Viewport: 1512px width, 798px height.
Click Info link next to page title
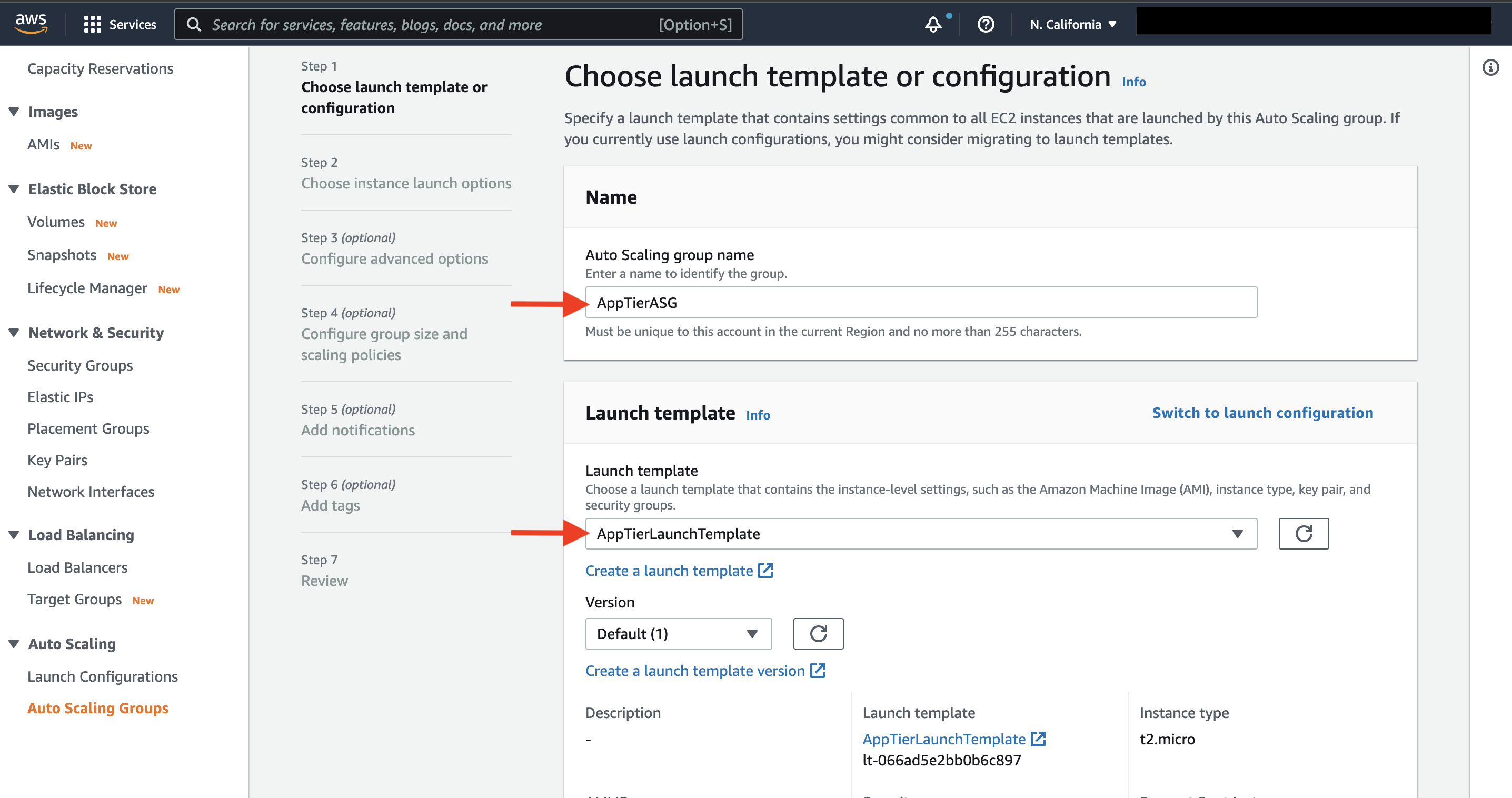click(1133, 82)
